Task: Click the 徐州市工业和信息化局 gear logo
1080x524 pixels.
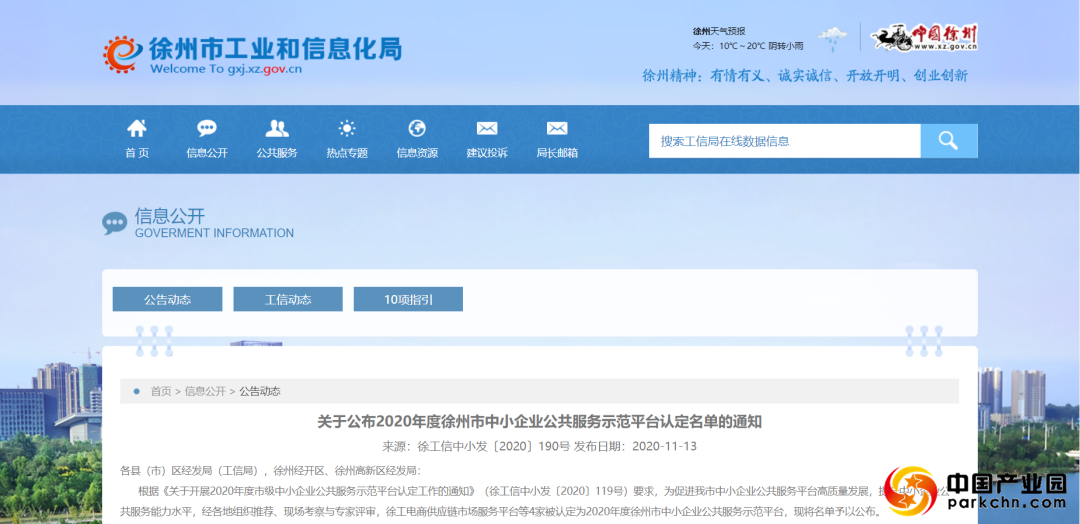Action: pyautogui.click(x=121, y=54)
